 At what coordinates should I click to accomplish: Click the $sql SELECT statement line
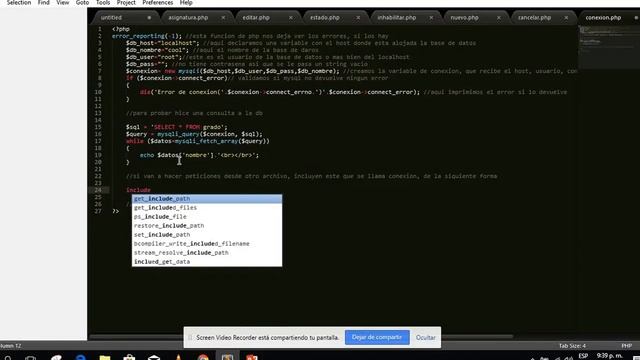(177, 127)
